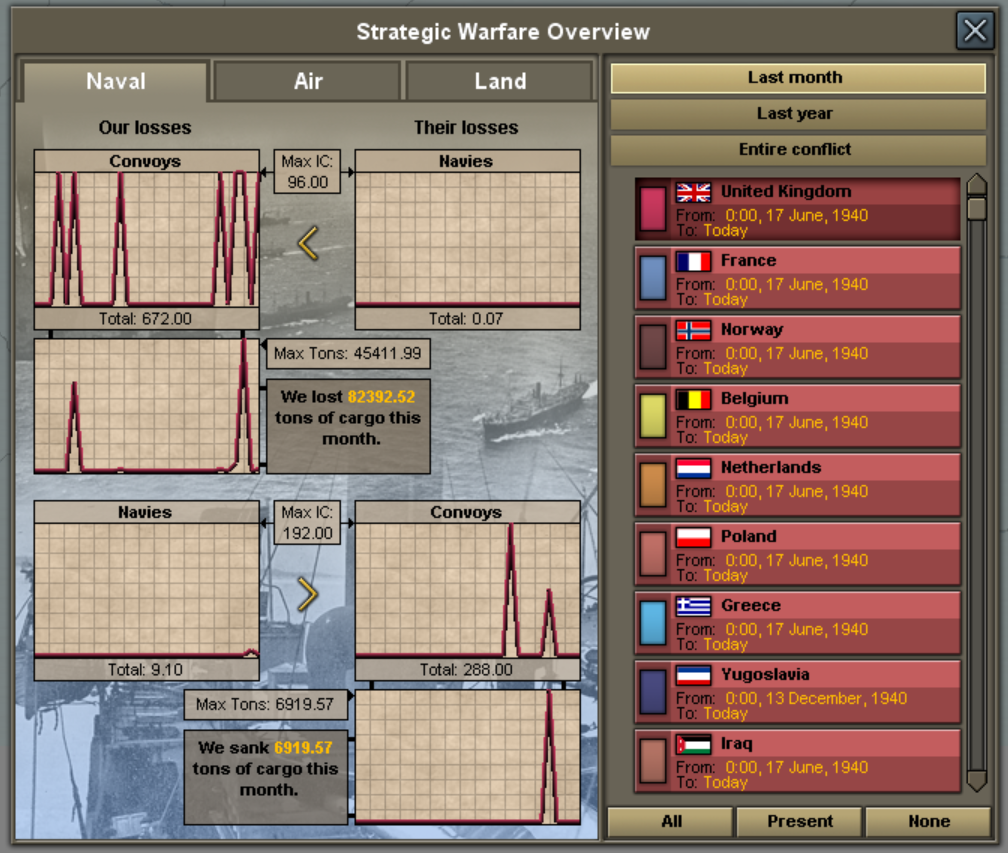Click the Max Tons: 6919.57 label
This screenshot has height=853, width=1008.
click(x=265, y=705)
